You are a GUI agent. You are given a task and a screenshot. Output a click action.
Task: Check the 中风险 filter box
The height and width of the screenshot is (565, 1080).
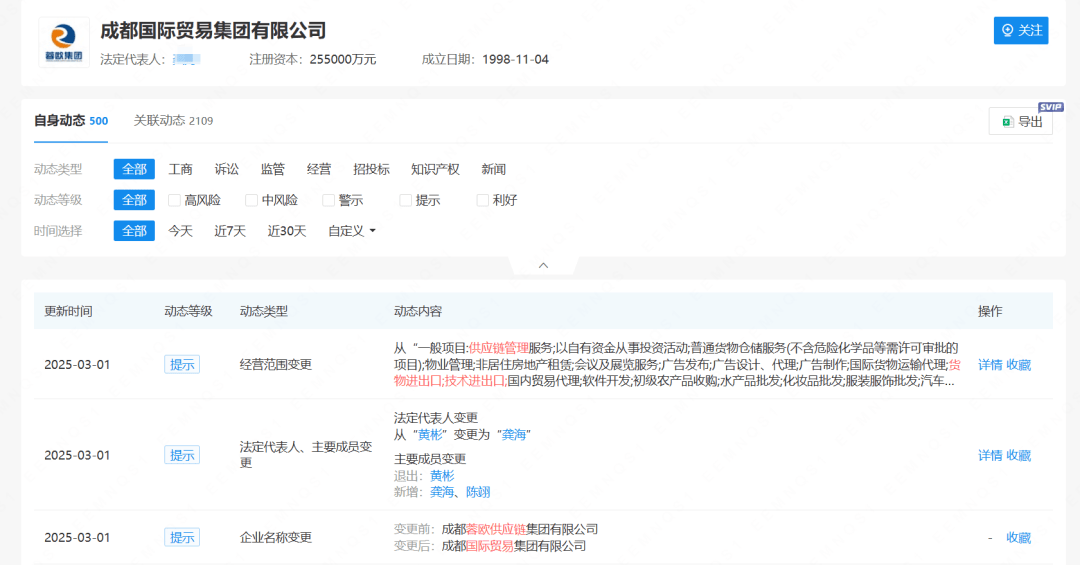tap(252, 200)
